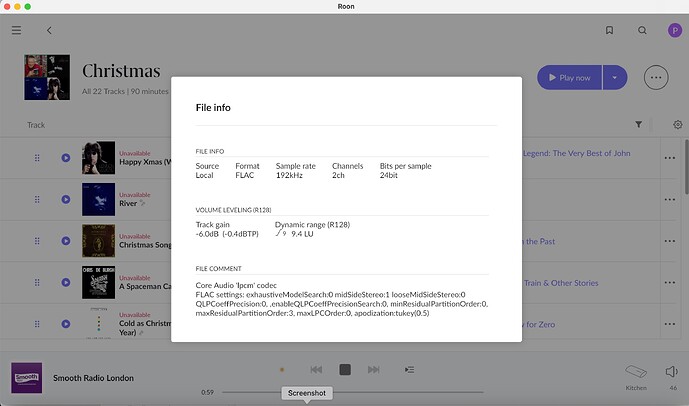Click the River track title
The image size is (689, 406).
pos(128,203)
